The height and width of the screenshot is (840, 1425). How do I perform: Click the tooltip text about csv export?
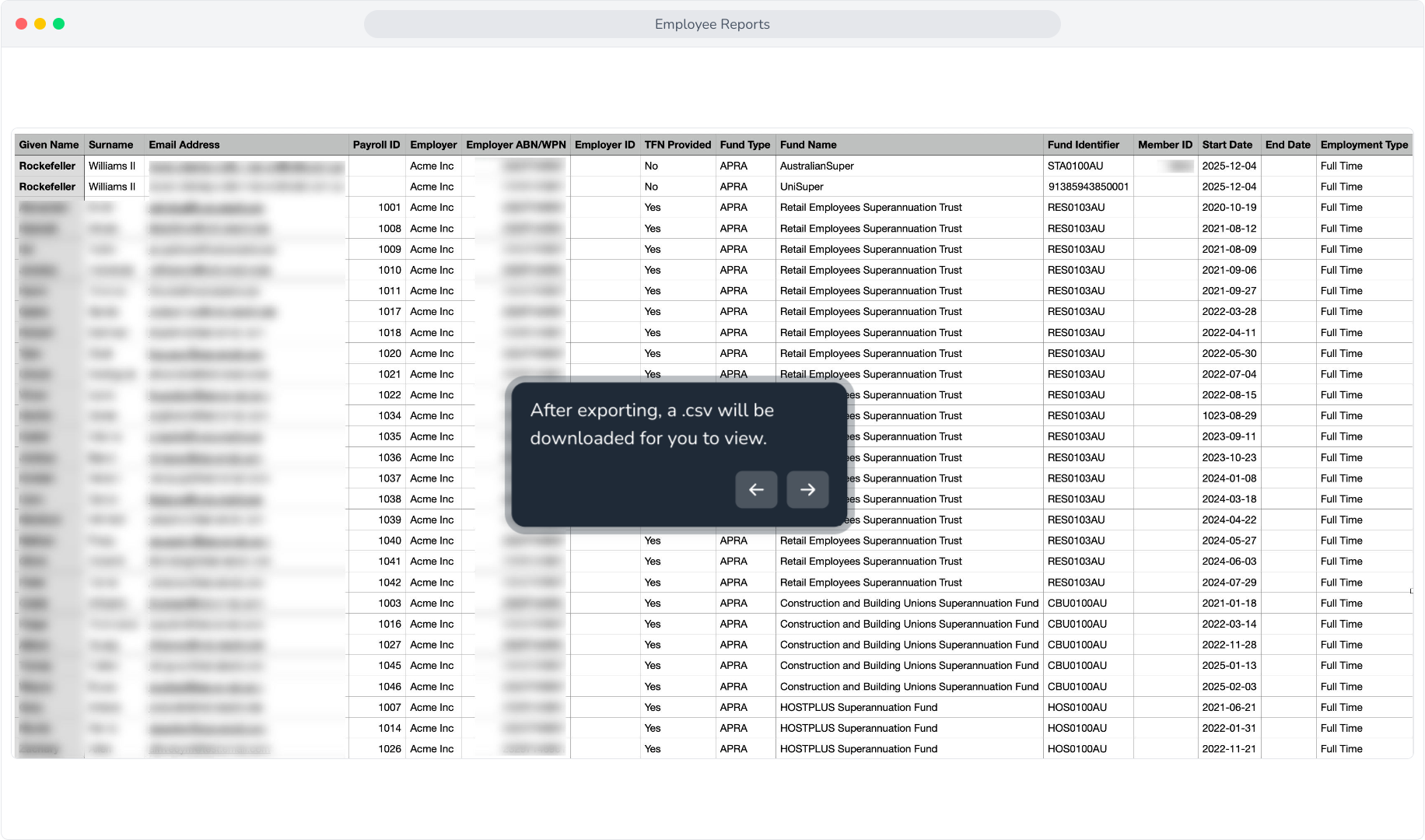coord(652,424)
